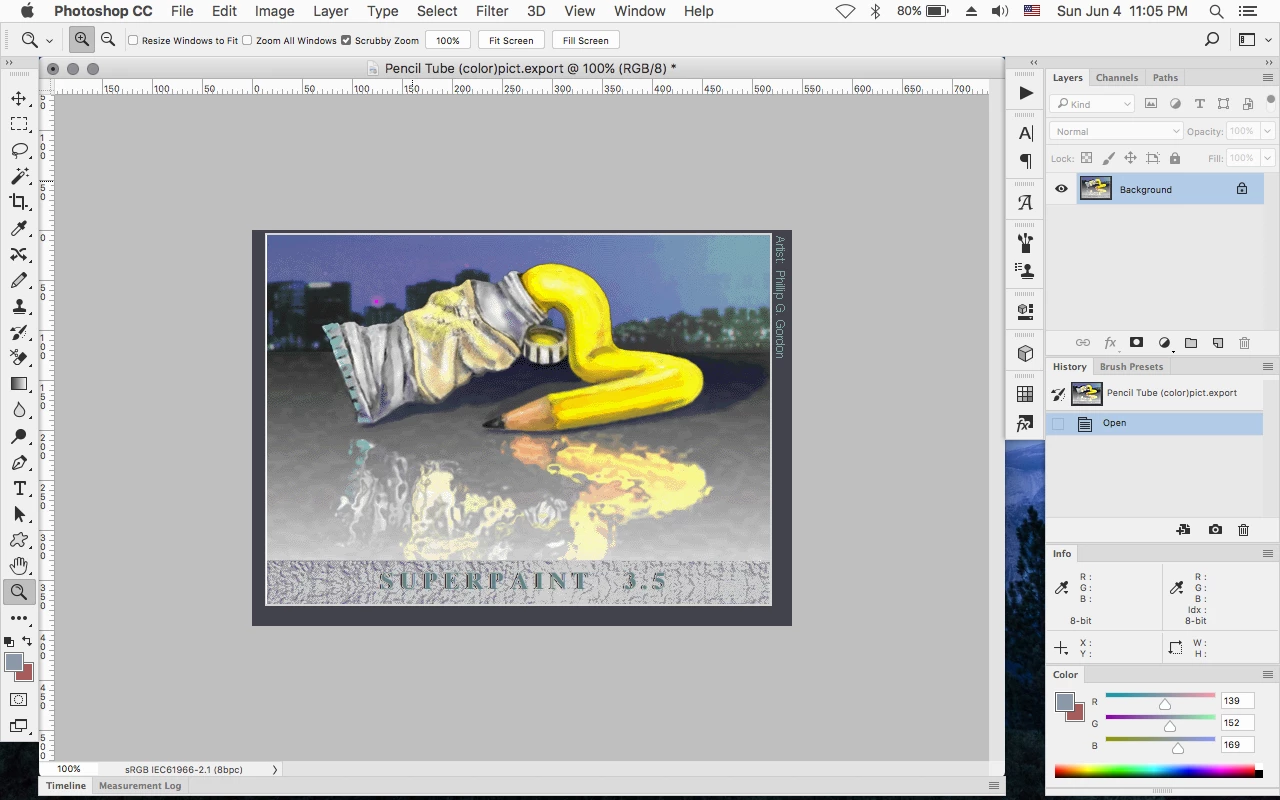Open the Filter menu
1280x800 pixels.
(492, 11)
